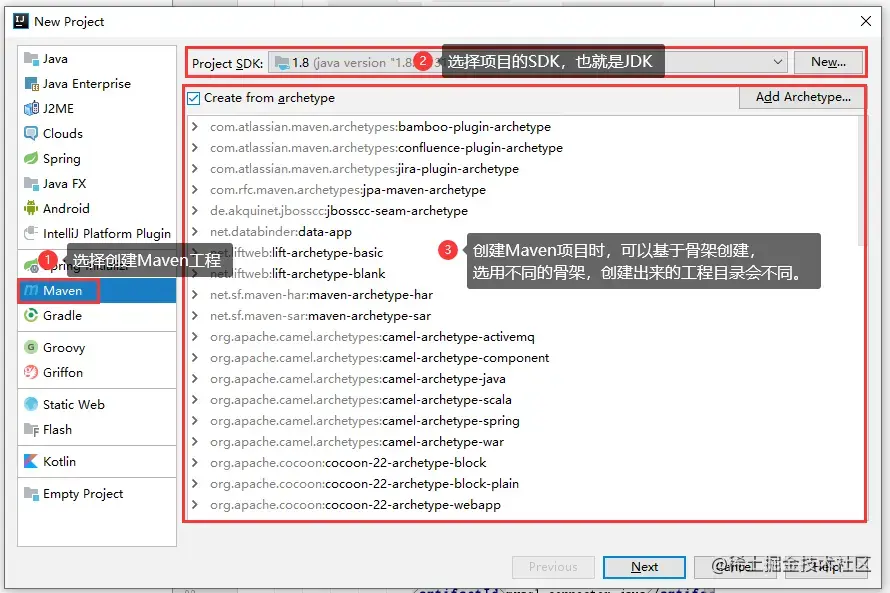Expand jira-plugin-archetype entry
Viewport: 890px width, 593px height.
tap(195, 169)
